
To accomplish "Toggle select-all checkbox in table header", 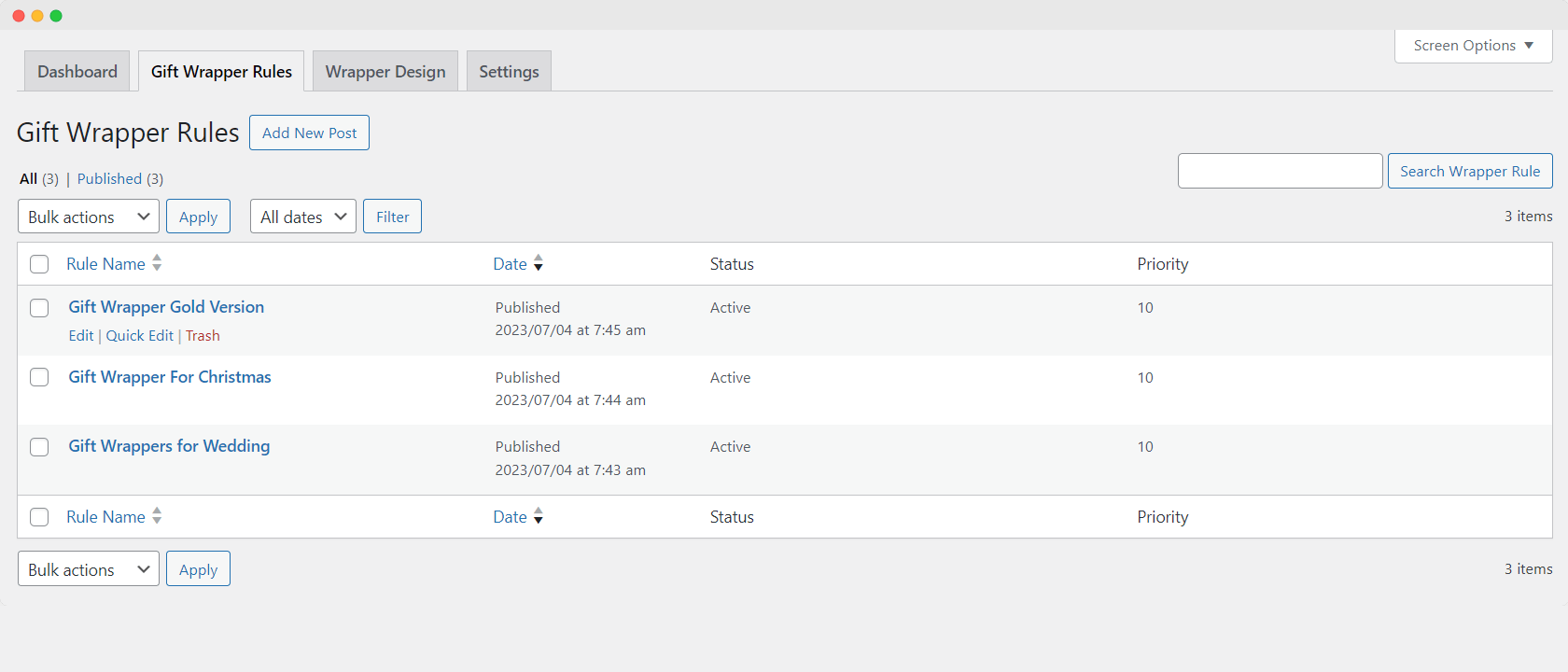I will (x=39, y=264).
